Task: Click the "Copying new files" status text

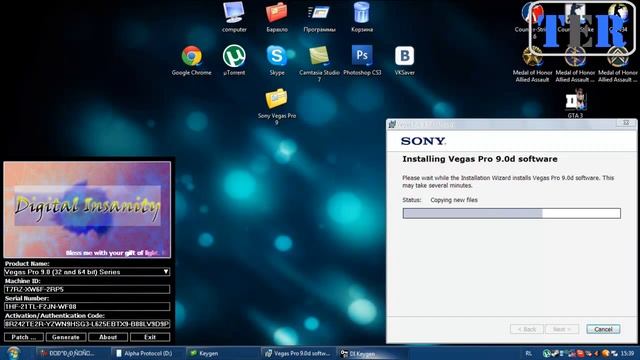Action: (x=454, y=200)
